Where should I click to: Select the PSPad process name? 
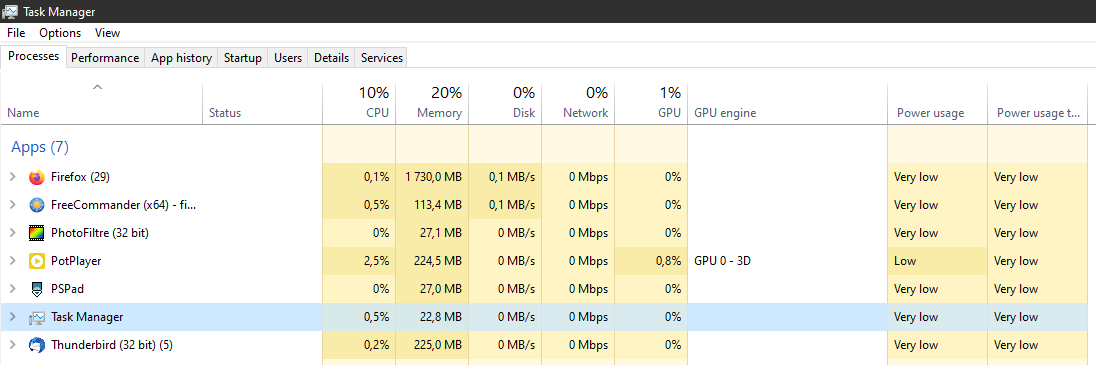click(67, 289)
